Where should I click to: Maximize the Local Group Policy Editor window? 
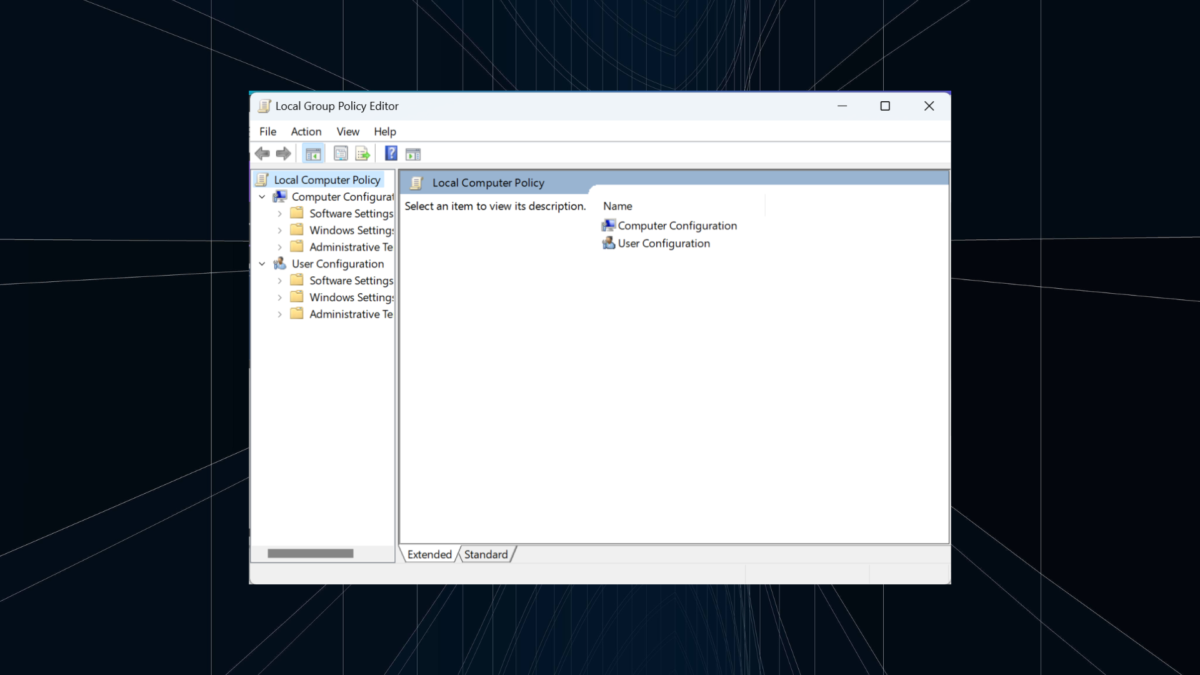(x=885, y=106)
